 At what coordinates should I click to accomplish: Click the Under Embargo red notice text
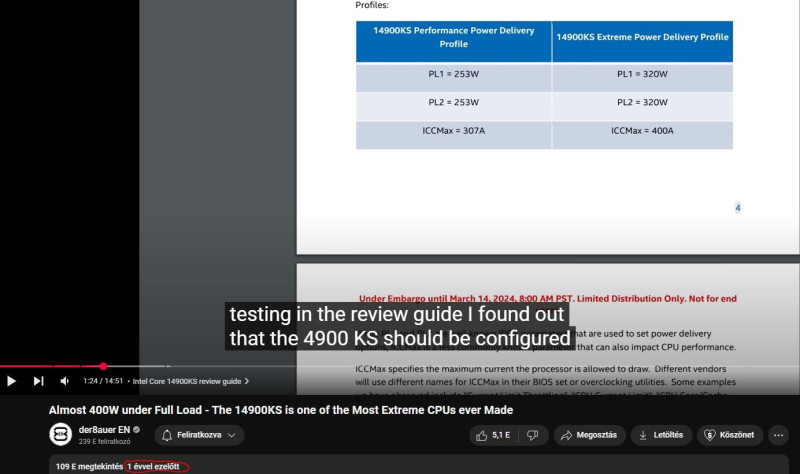coord(547,298)
